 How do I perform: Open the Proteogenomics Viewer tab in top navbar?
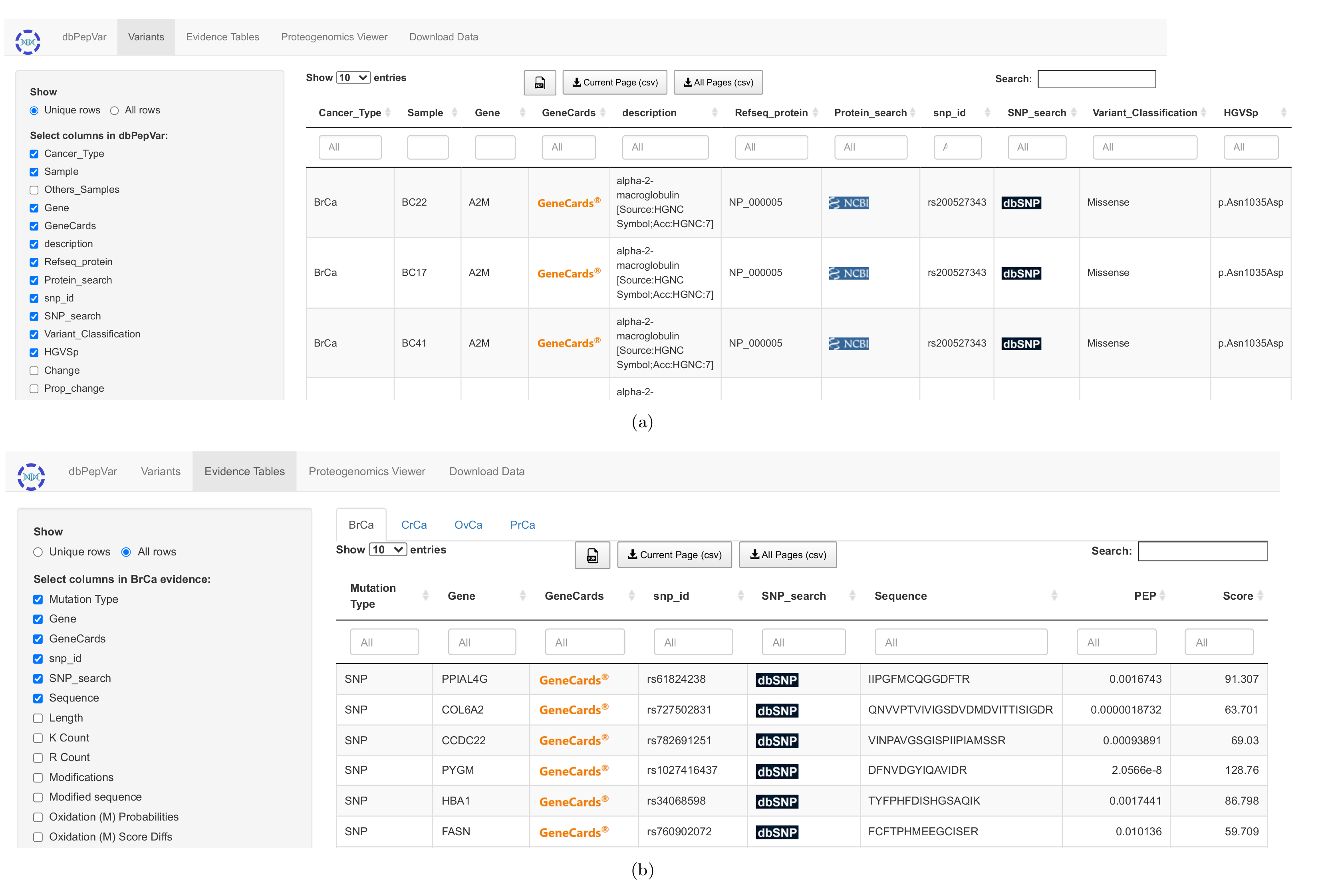(334, 37)
